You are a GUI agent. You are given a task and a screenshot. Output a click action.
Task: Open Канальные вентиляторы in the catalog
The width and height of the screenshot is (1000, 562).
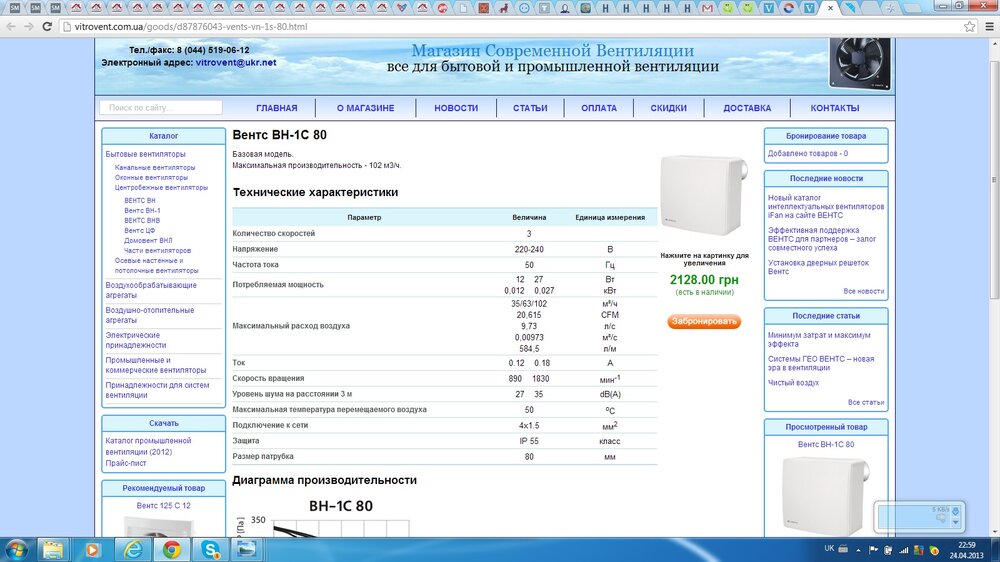click(x=155, y=167)
